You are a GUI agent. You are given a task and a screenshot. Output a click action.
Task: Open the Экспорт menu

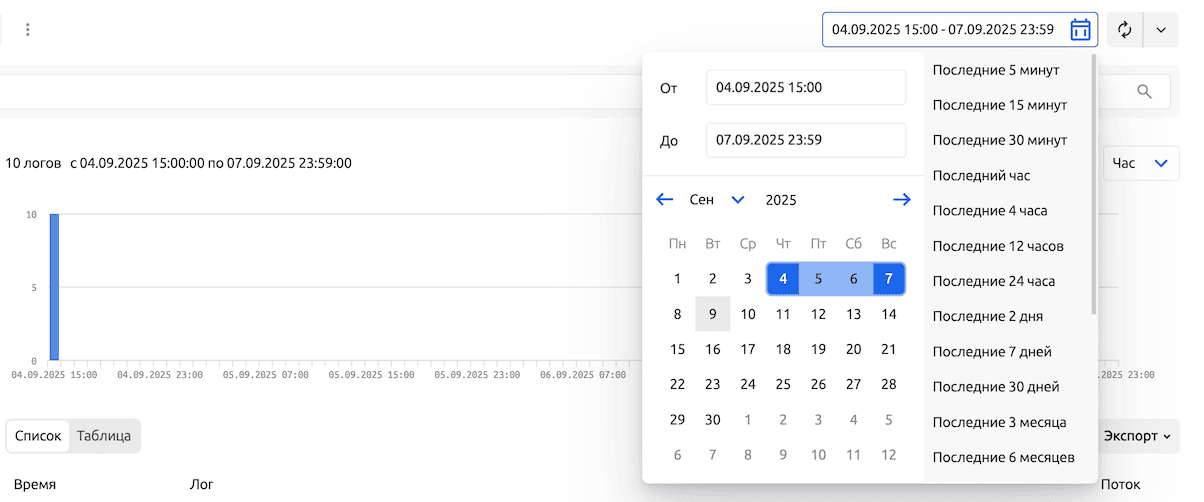point(1137,436)
